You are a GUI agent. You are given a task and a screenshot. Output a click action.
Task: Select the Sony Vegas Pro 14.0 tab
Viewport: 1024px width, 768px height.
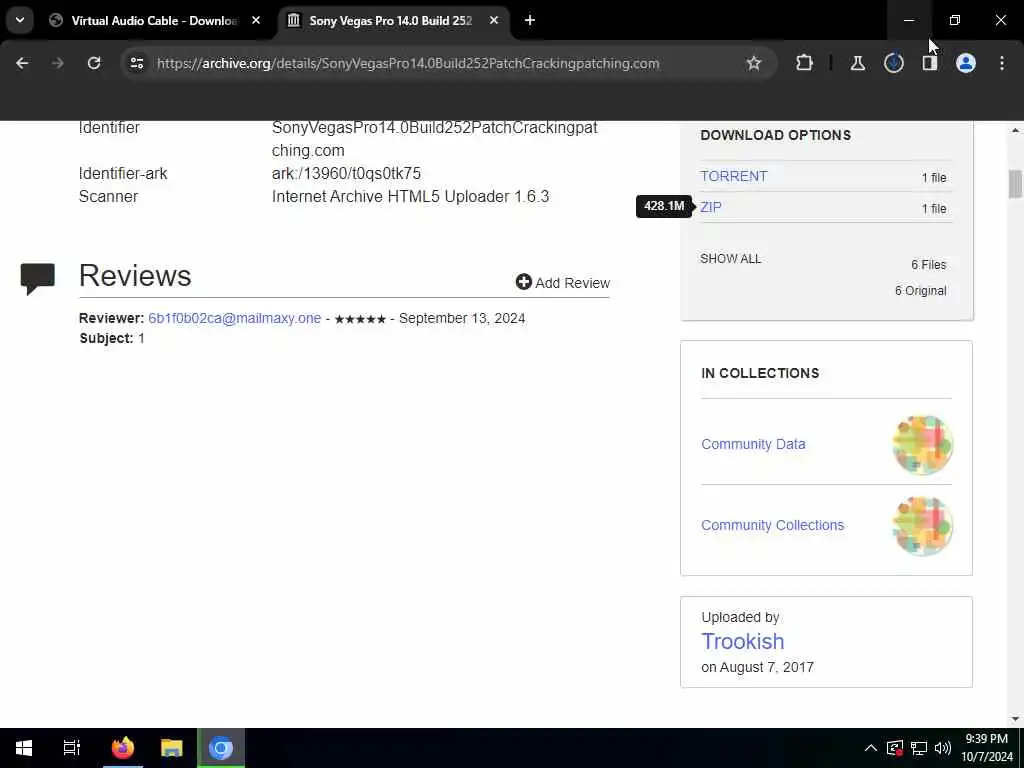pyautogui.click(x=391, y=21)
